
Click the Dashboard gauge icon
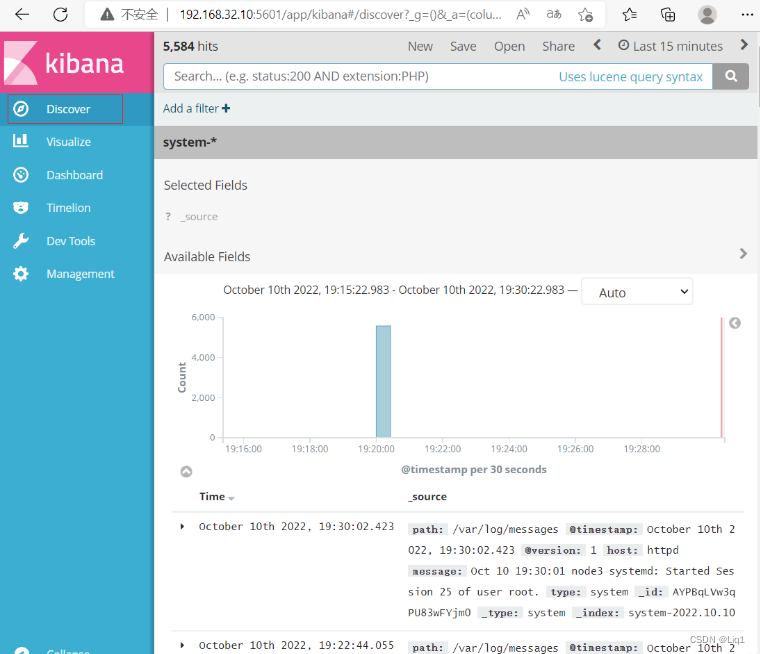20,175
